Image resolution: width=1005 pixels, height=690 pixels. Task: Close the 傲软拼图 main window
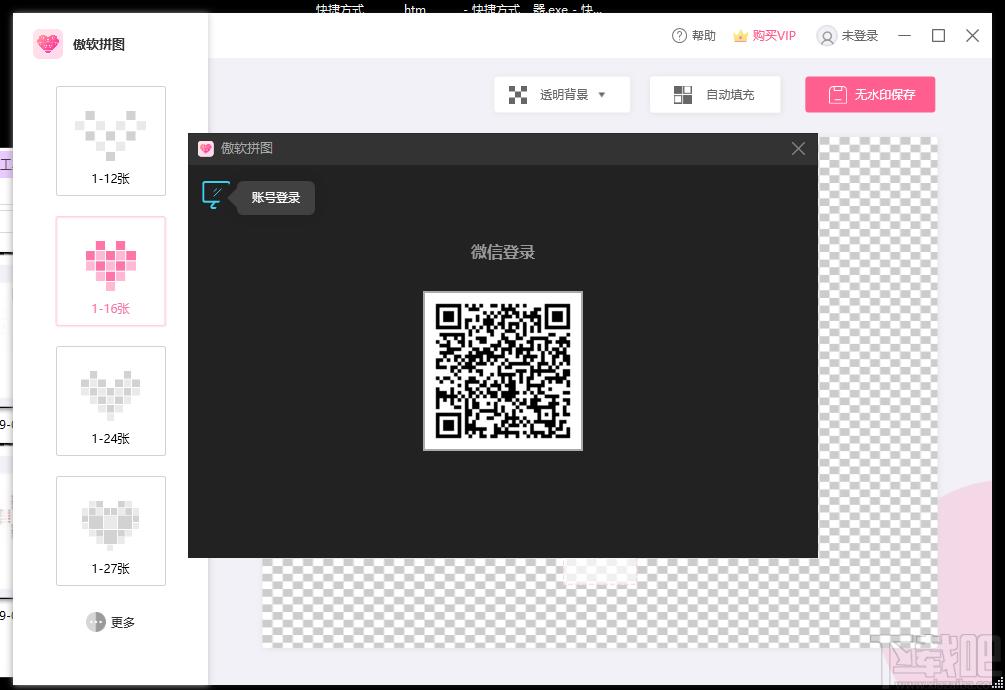pos(972,36)
